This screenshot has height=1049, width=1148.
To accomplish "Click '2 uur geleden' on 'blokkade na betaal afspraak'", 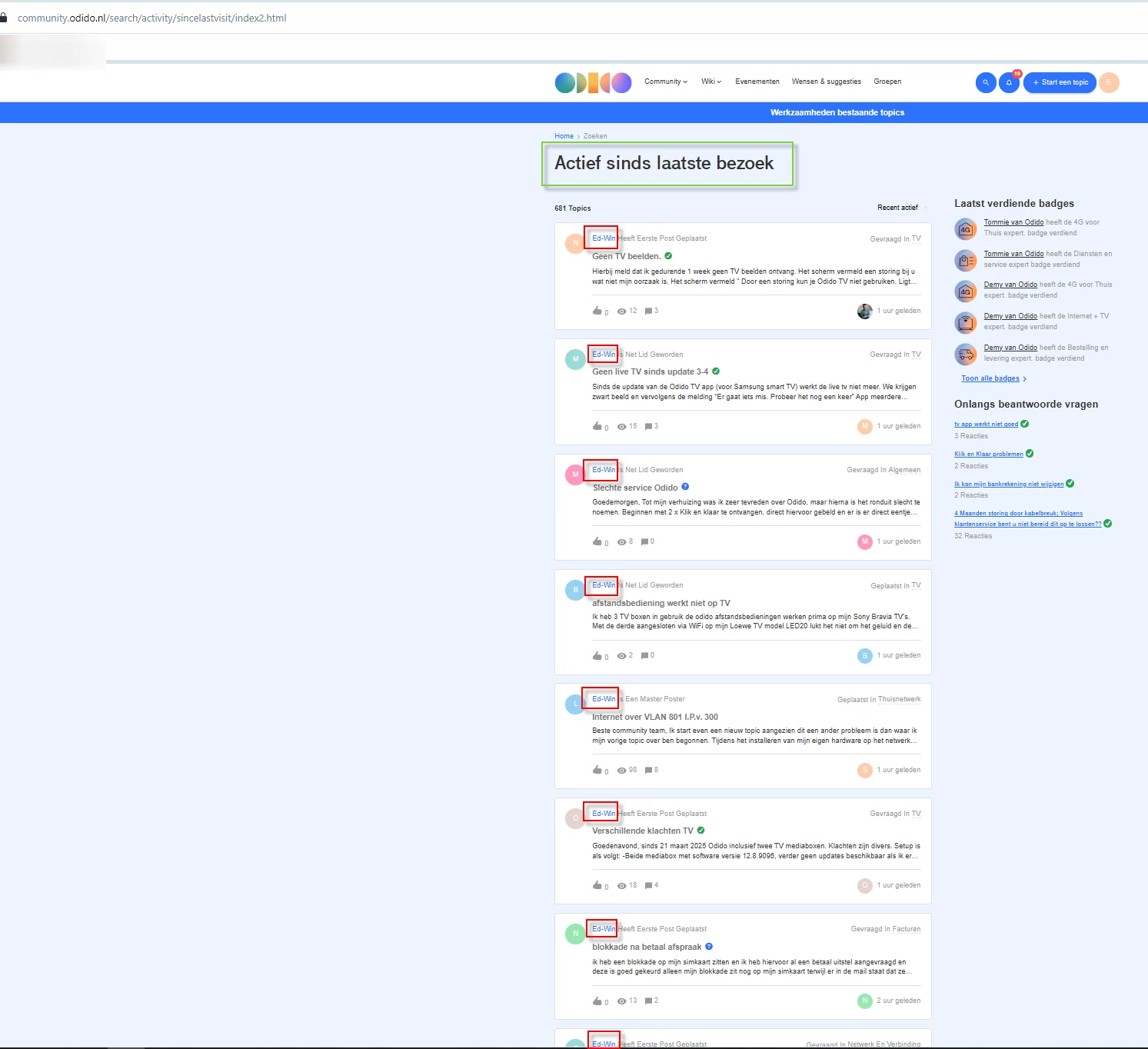I will tap(899, 1001).
